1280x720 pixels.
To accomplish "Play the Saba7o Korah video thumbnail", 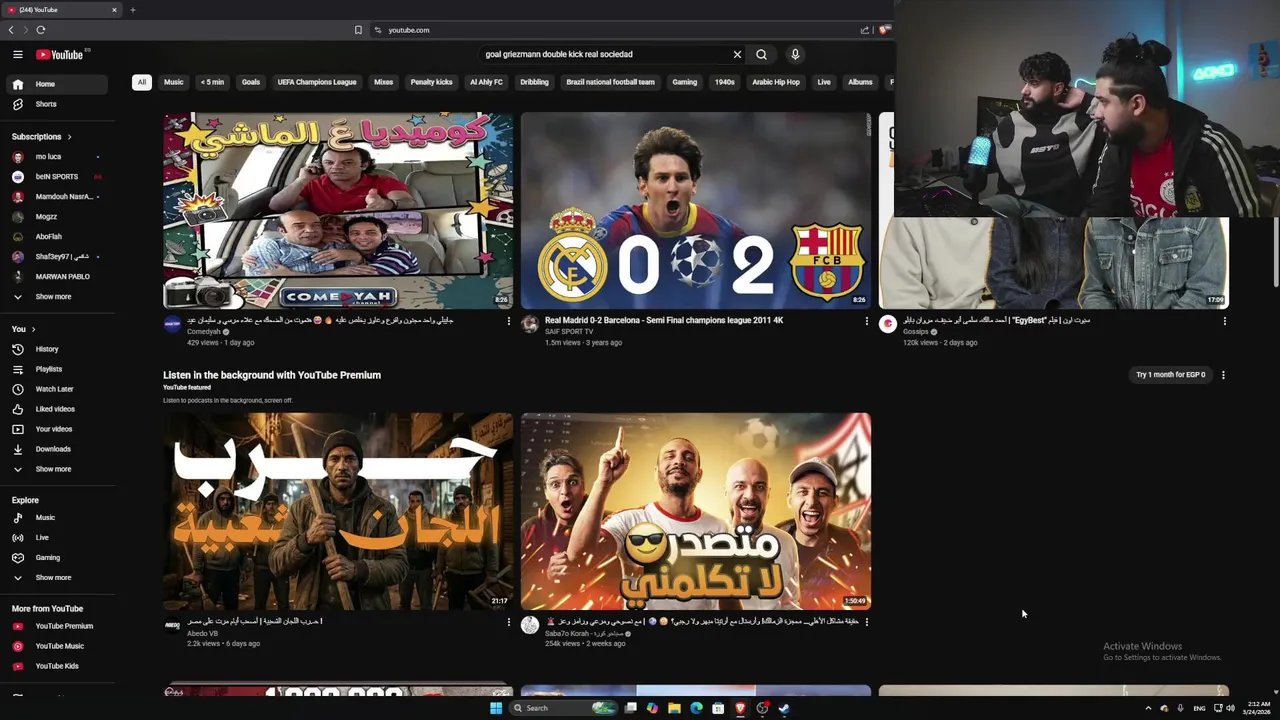I will tap(696, 511).
